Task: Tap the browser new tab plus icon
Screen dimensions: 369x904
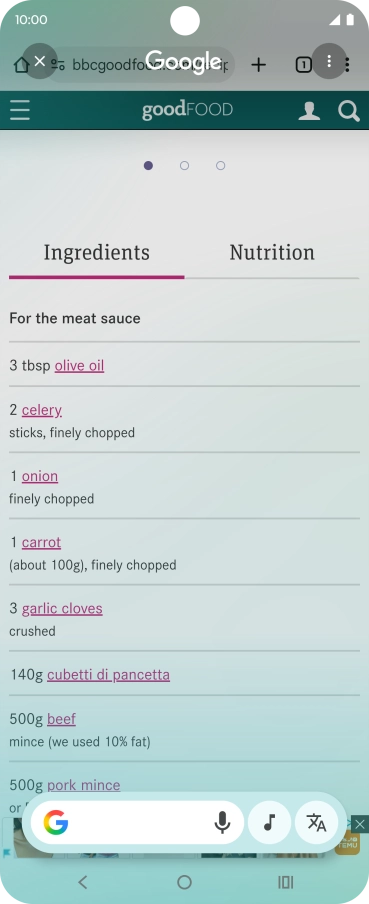Action: (259, 65)
